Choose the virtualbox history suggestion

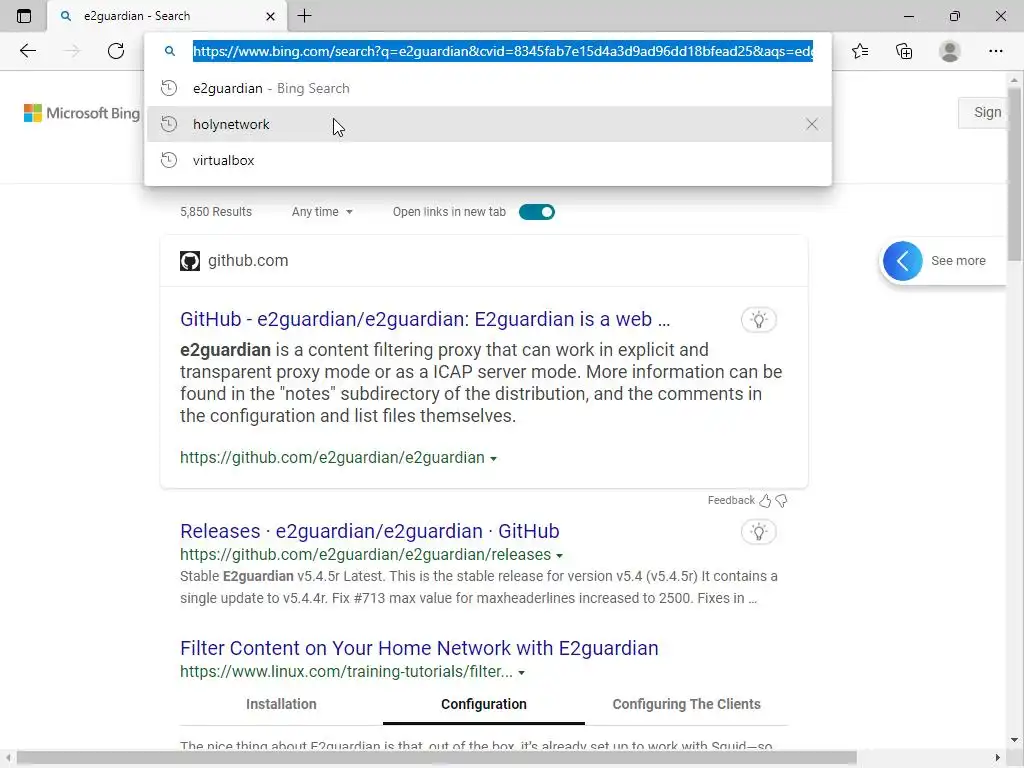click(488, 160)
